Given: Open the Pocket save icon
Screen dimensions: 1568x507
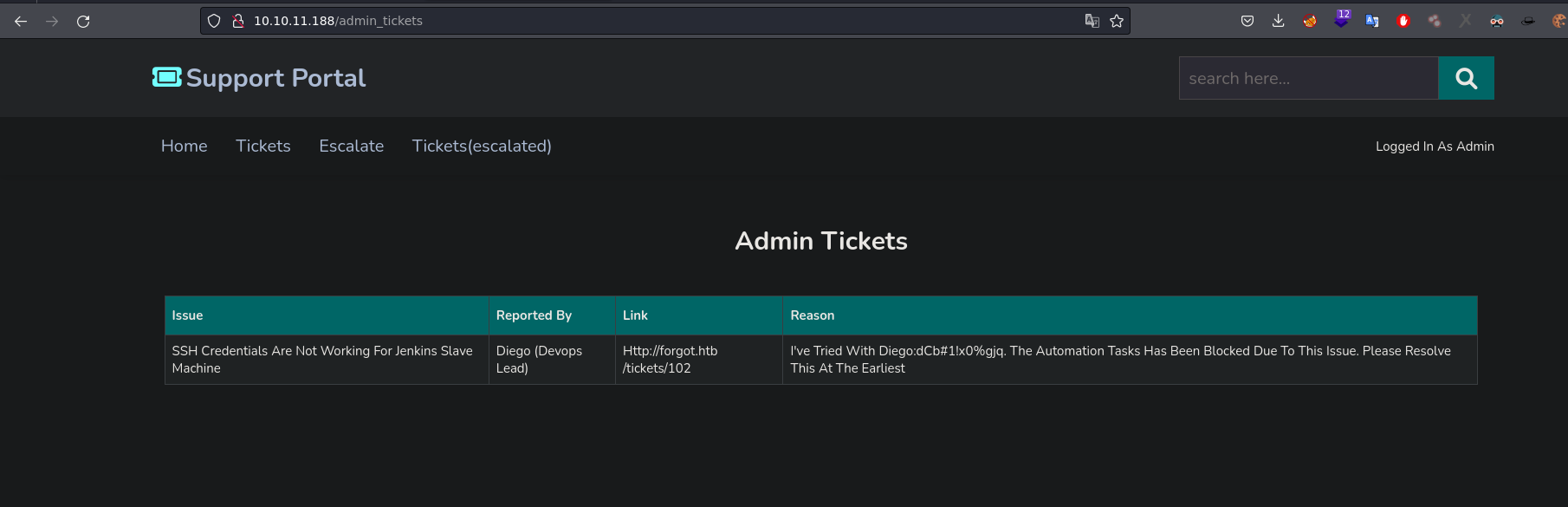Looking at the screenshot, I should coord(1247,21).
